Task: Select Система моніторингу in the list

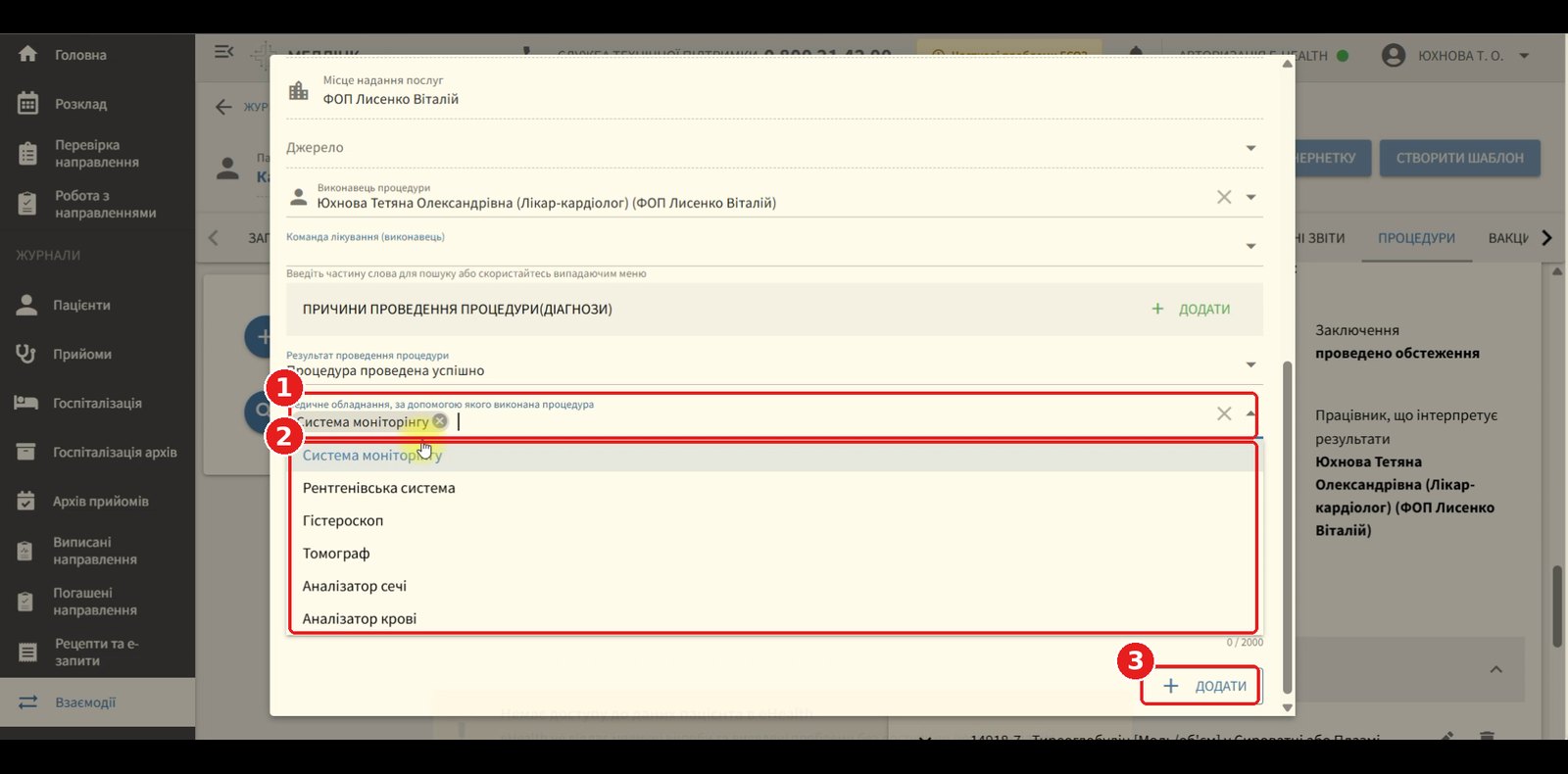Action: pos(774,456)
